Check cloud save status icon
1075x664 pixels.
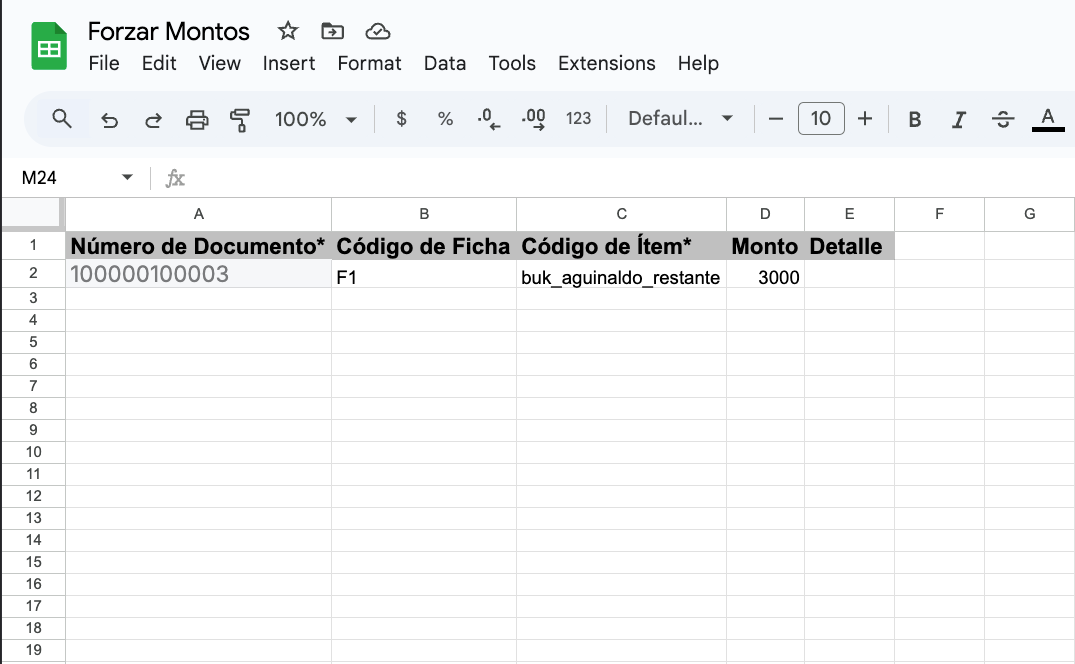(x=377, y=31)
